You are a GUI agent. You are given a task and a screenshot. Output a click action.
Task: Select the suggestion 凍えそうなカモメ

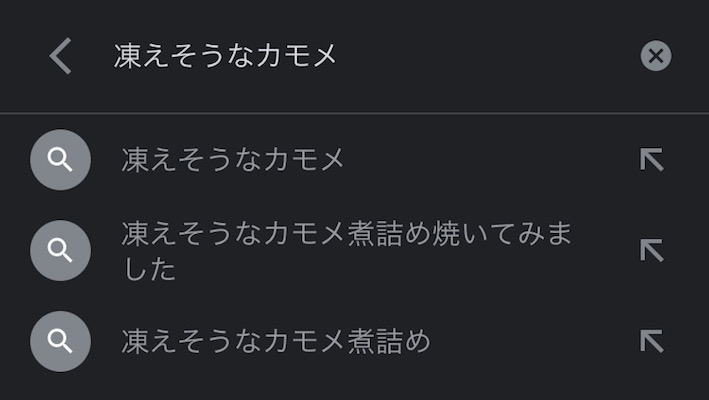tap(233, 160)
